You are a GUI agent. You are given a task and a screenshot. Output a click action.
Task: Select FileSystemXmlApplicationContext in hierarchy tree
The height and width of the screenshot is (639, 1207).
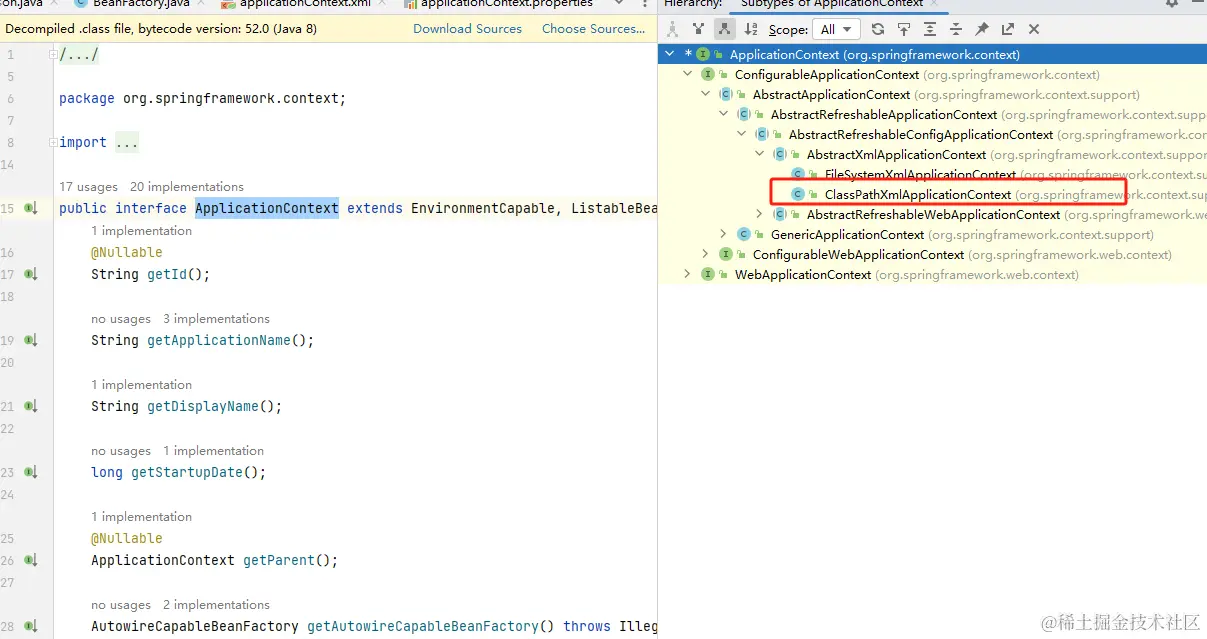coord(932,174)
